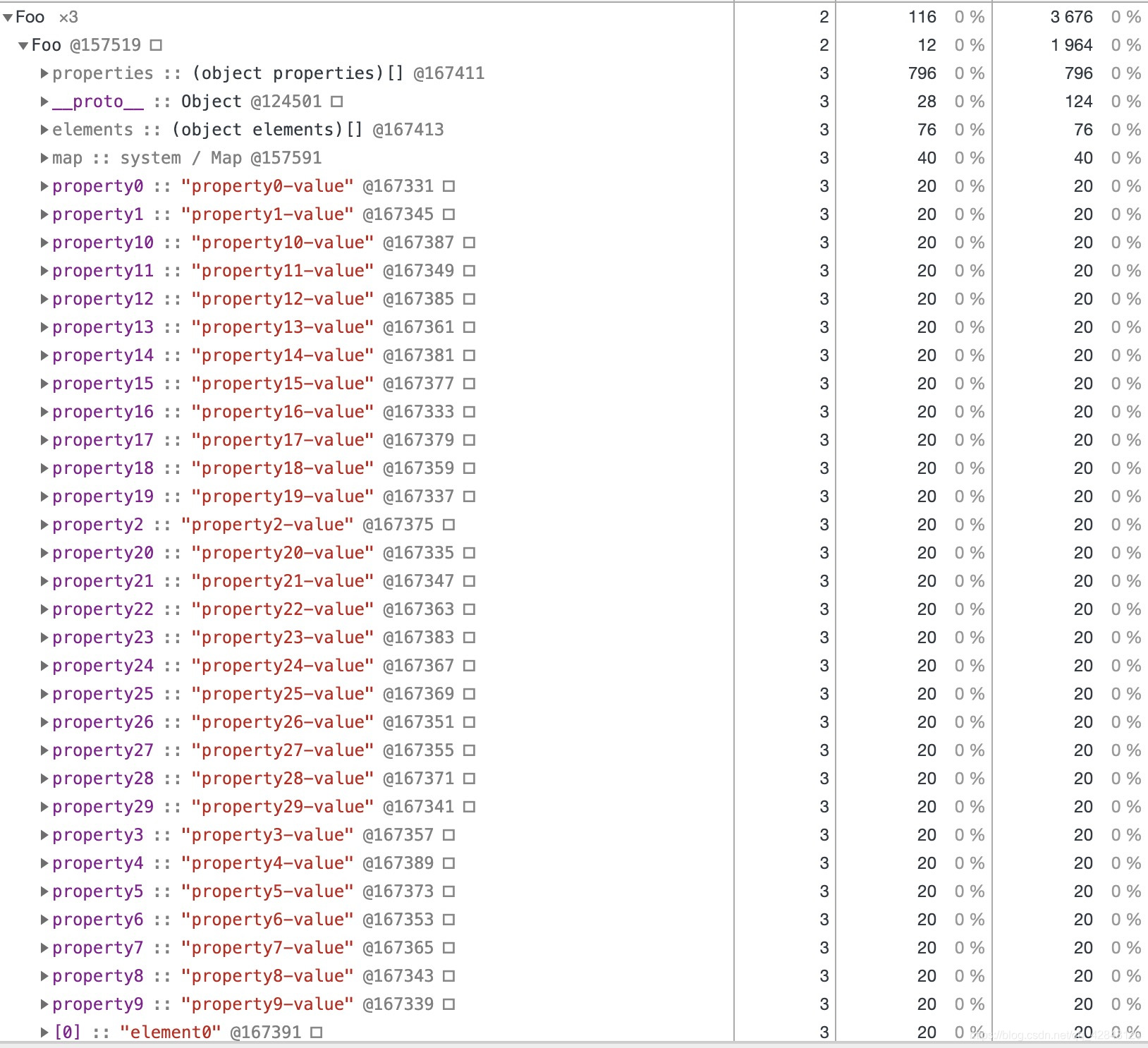Click the "element0" string value
1148x1048 pixels.
click(x=170, y=1032)
